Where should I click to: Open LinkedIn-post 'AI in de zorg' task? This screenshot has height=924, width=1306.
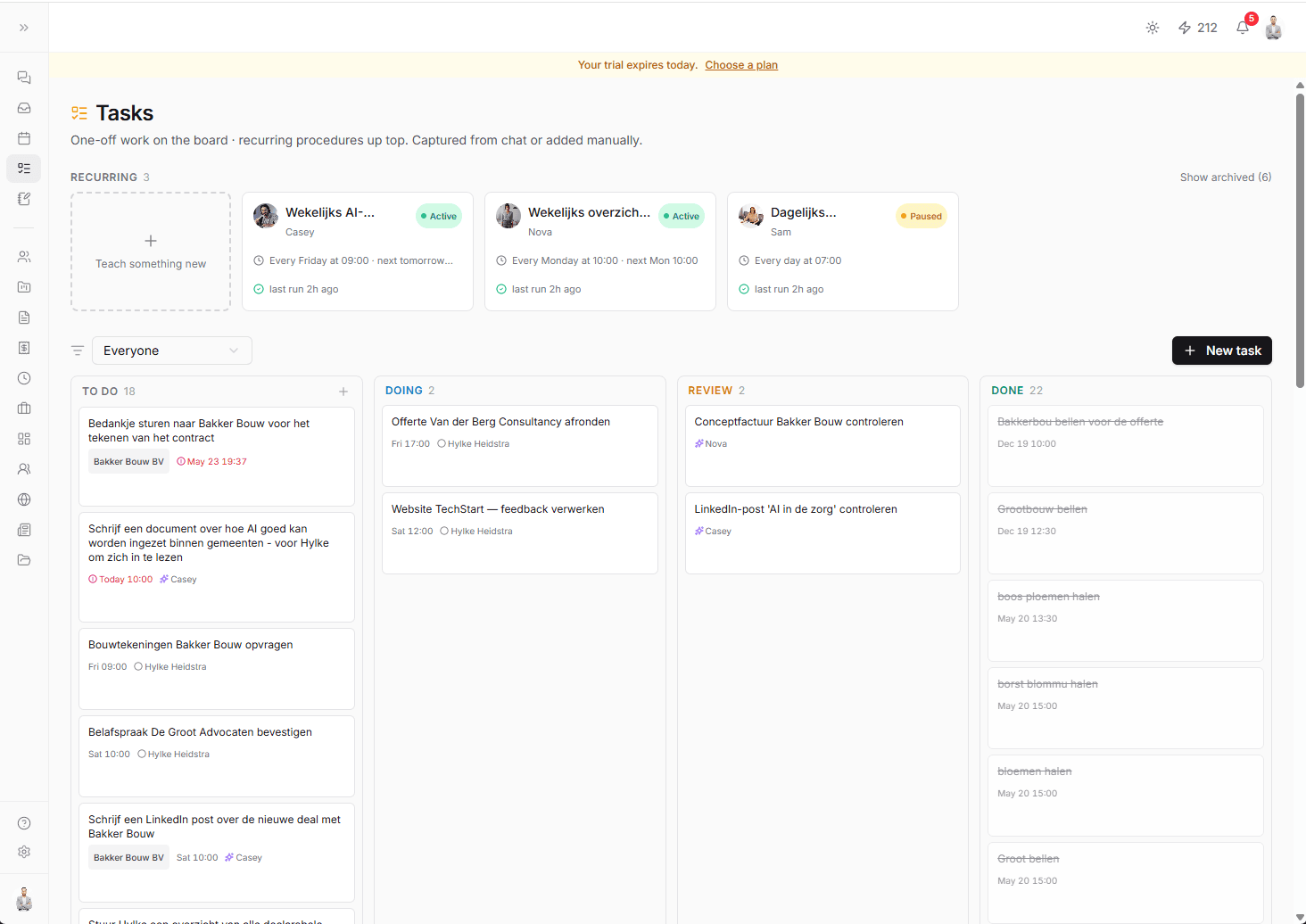(x=822, y=533)
